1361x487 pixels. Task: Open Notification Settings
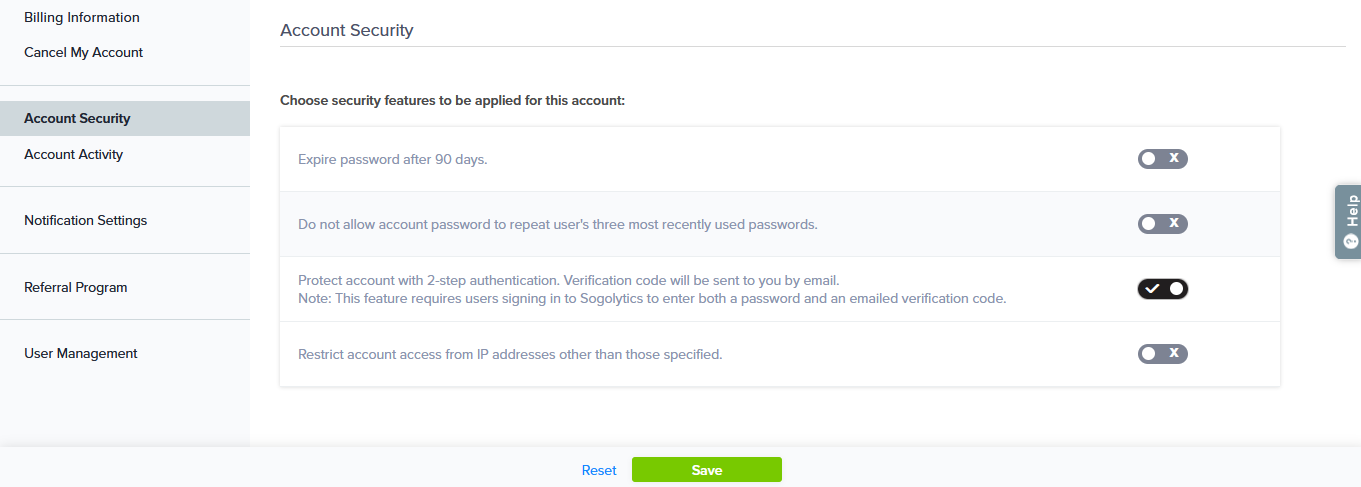pyautogui.click(x=86, y=220)
